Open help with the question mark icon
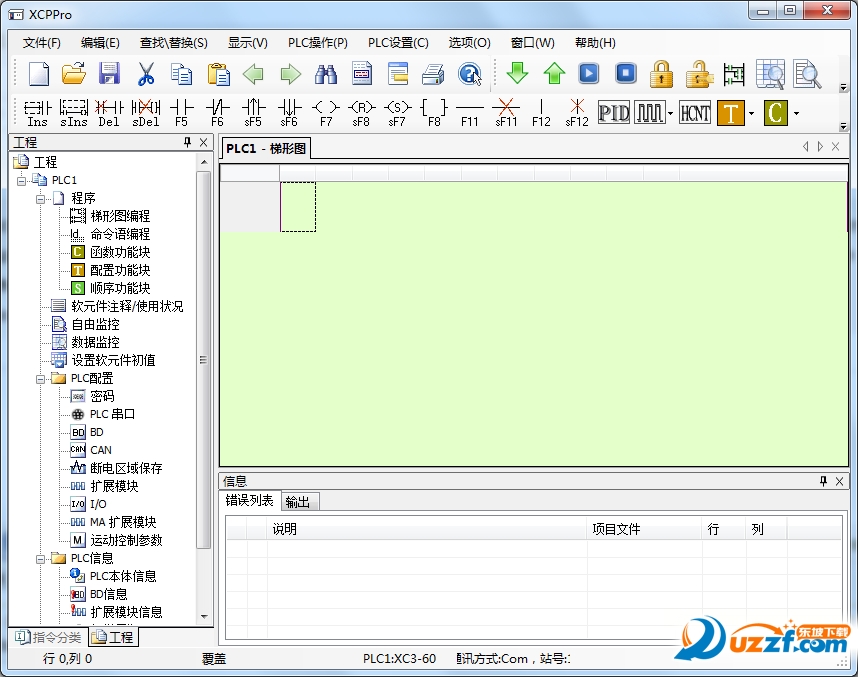Image resolution: width=858 pixels, height=677 pixels. 469,74
